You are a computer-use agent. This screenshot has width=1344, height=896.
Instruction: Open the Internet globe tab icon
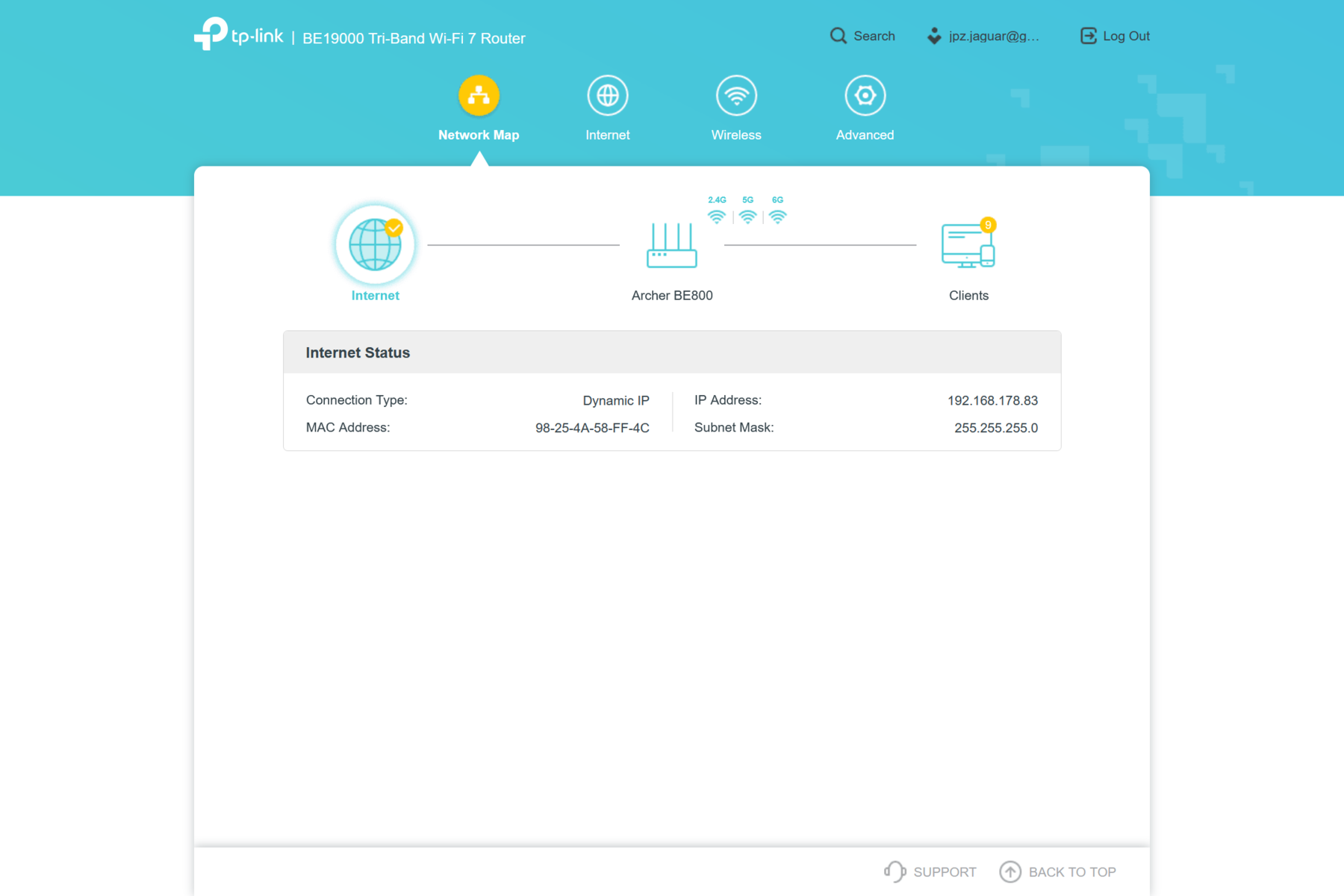click(607, 96)
